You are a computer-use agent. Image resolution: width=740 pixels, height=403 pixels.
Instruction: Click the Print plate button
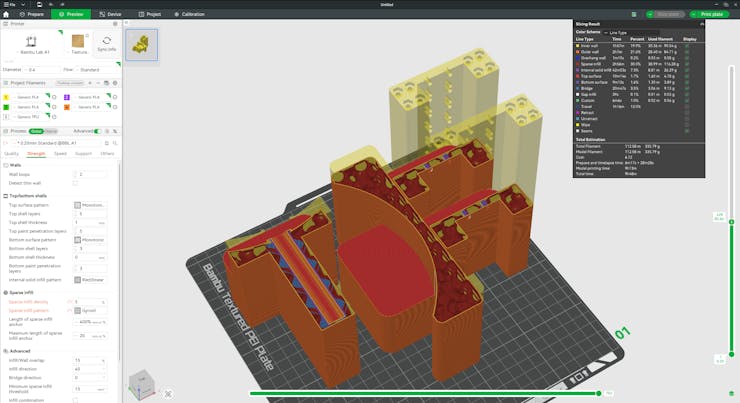click(711, 14)
